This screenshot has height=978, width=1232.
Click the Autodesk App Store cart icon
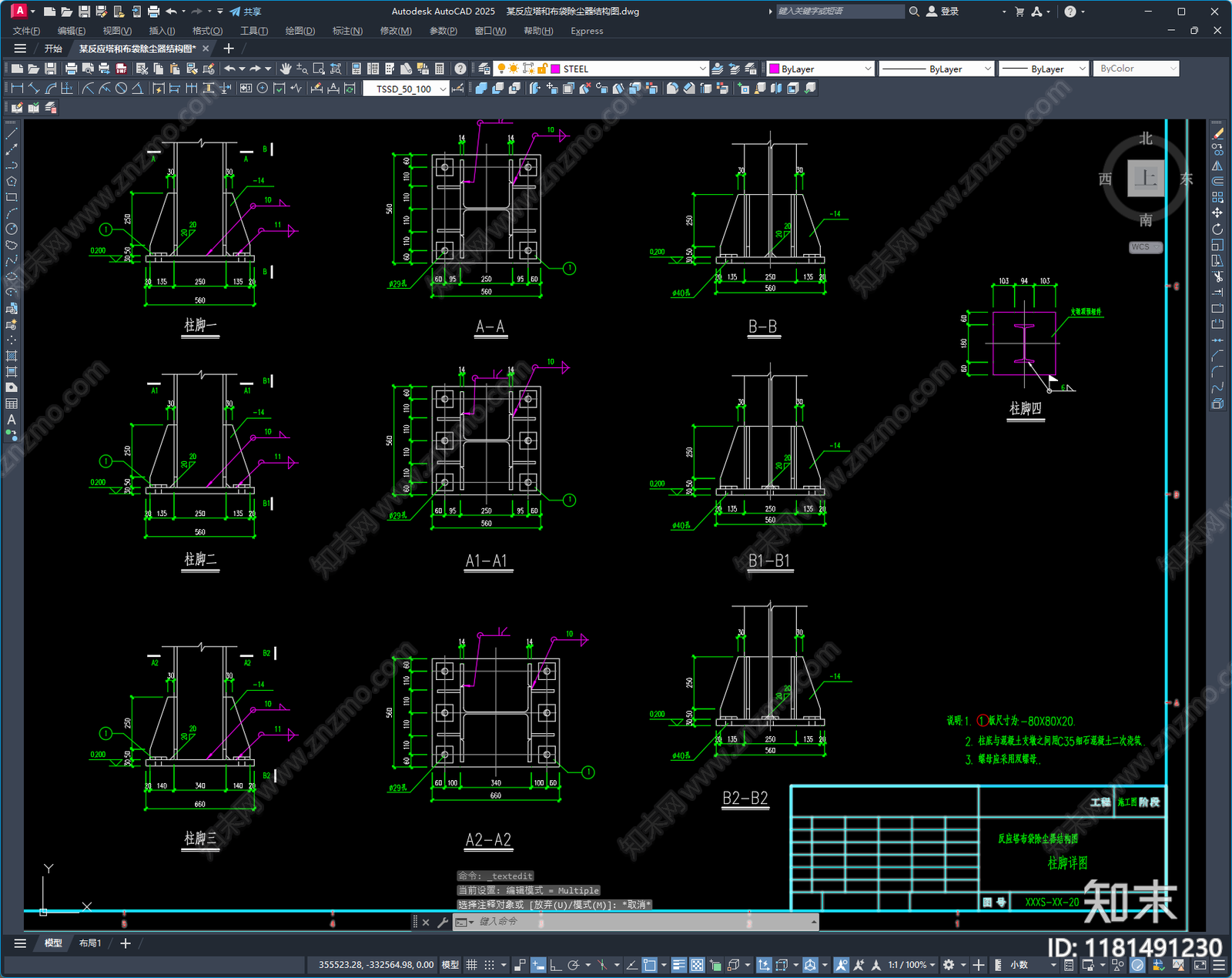pos(1019,12)
